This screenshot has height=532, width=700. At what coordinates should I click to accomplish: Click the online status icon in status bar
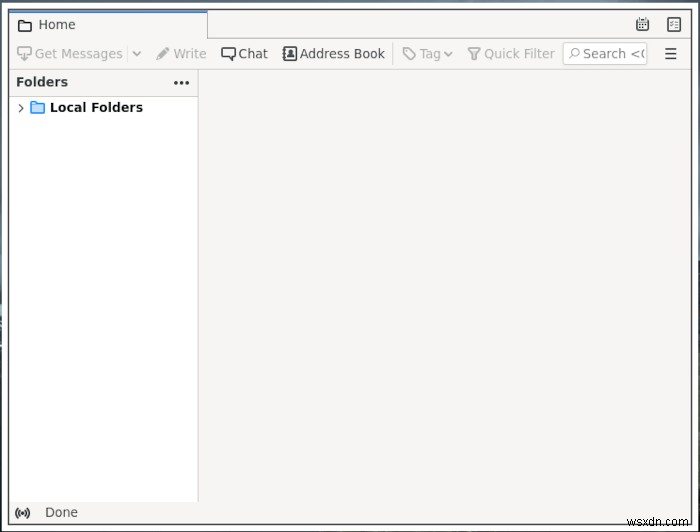22,513
